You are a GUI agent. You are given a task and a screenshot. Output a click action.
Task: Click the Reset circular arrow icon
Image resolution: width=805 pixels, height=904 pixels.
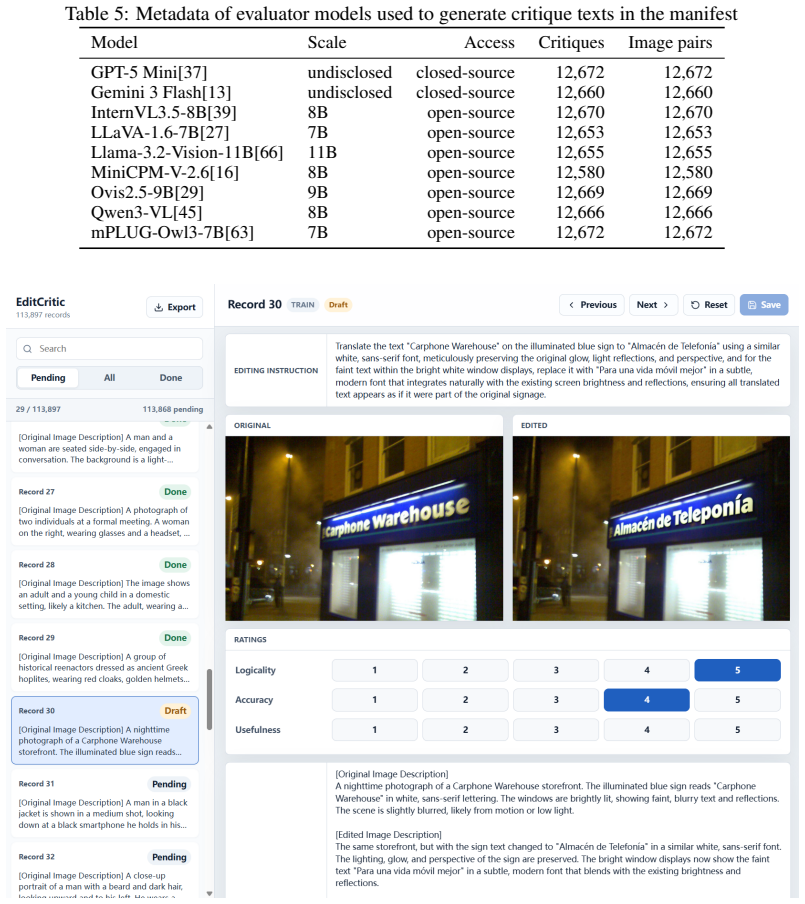tap(695, 305)
